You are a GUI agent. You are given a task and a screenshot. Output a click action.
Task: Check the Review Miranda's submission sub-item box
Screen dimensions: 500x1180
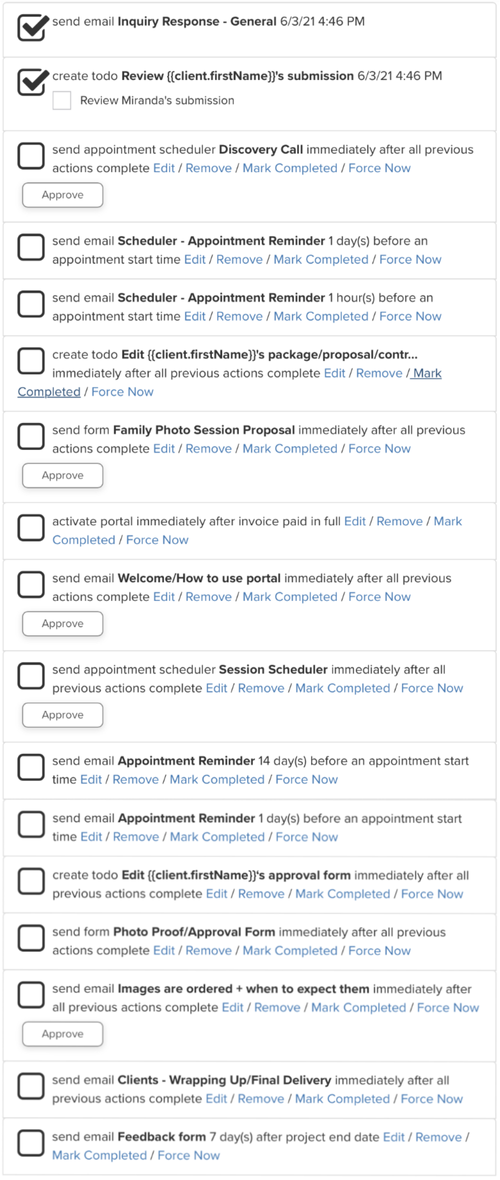point(62,100)
